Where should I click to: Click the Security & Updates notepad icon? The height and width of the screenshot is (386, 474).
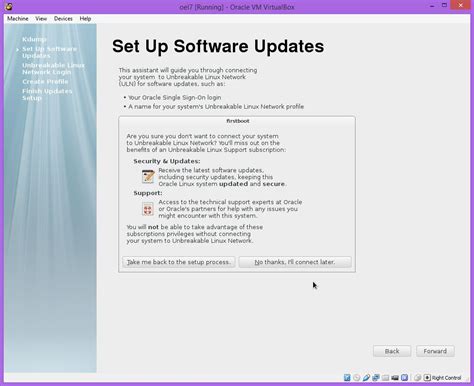[148, 176]
